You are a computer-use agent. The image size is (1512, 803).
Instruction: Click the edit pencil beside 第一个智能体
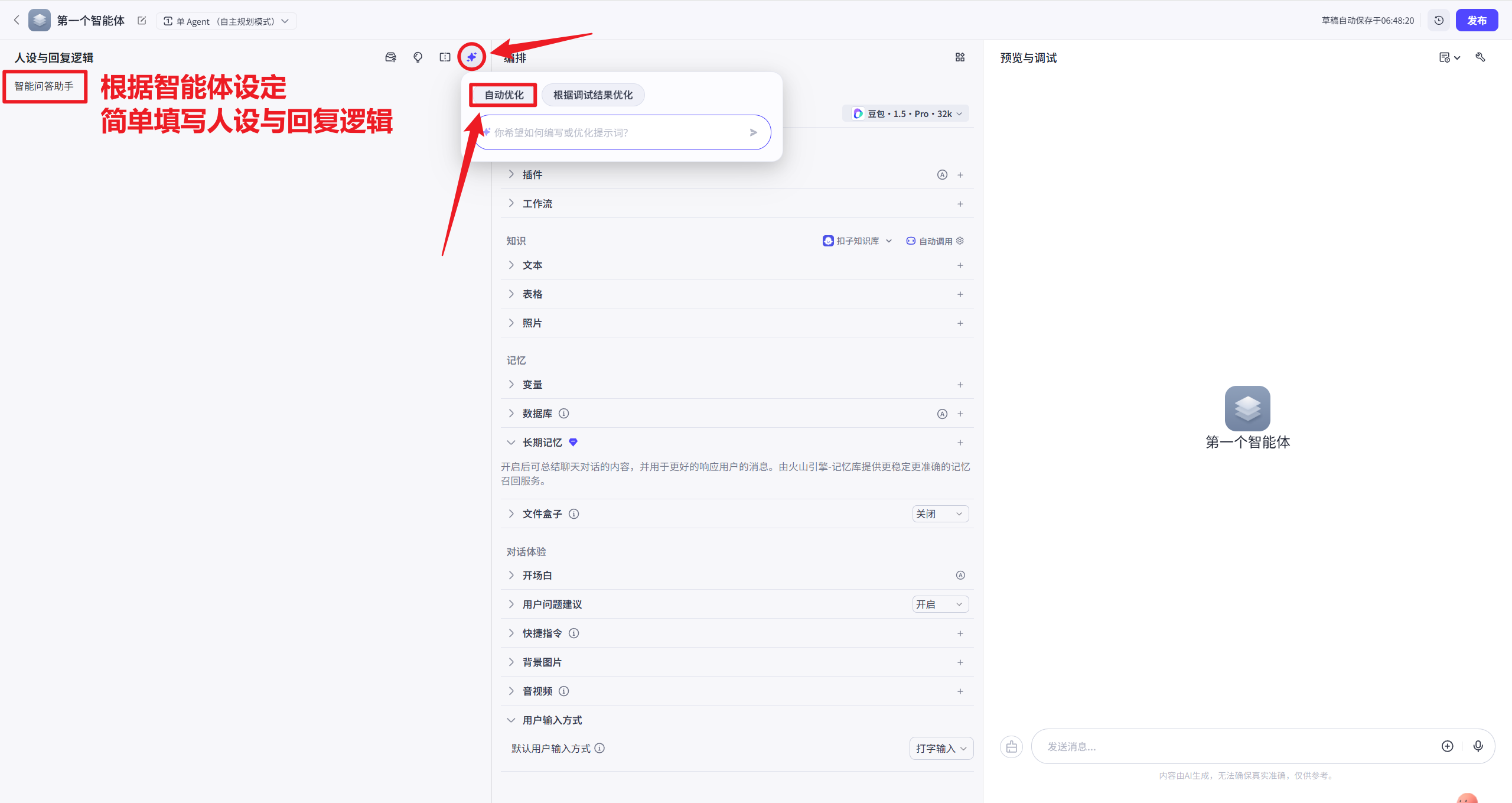click(142, 20)
